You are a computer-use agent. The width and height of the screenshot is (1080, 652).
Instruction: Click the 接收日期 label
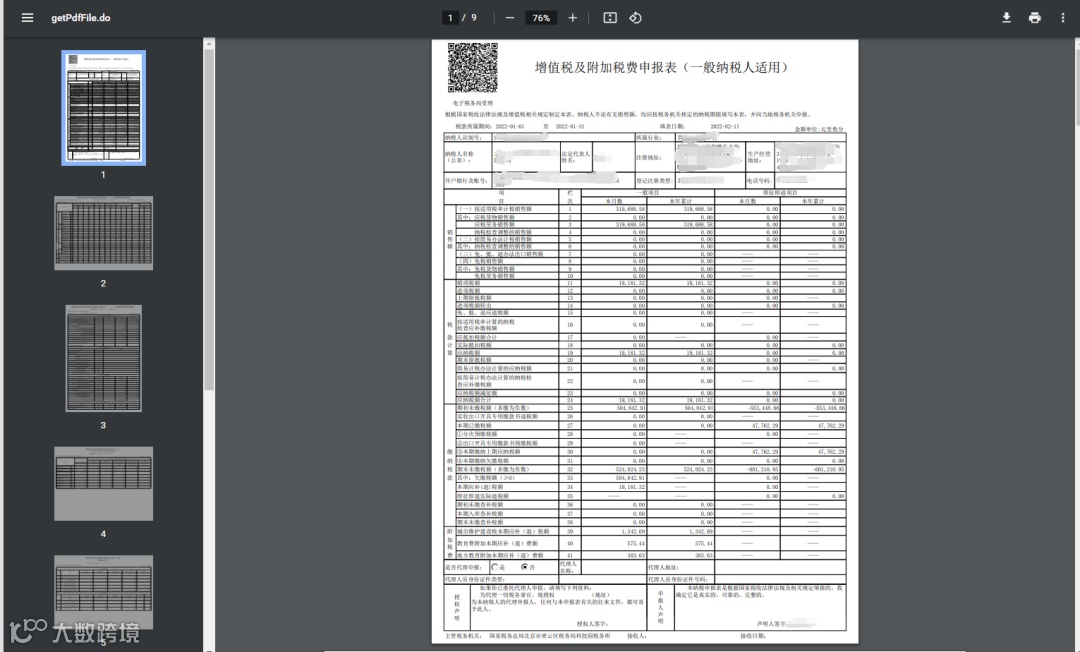[x=753, y=636]
